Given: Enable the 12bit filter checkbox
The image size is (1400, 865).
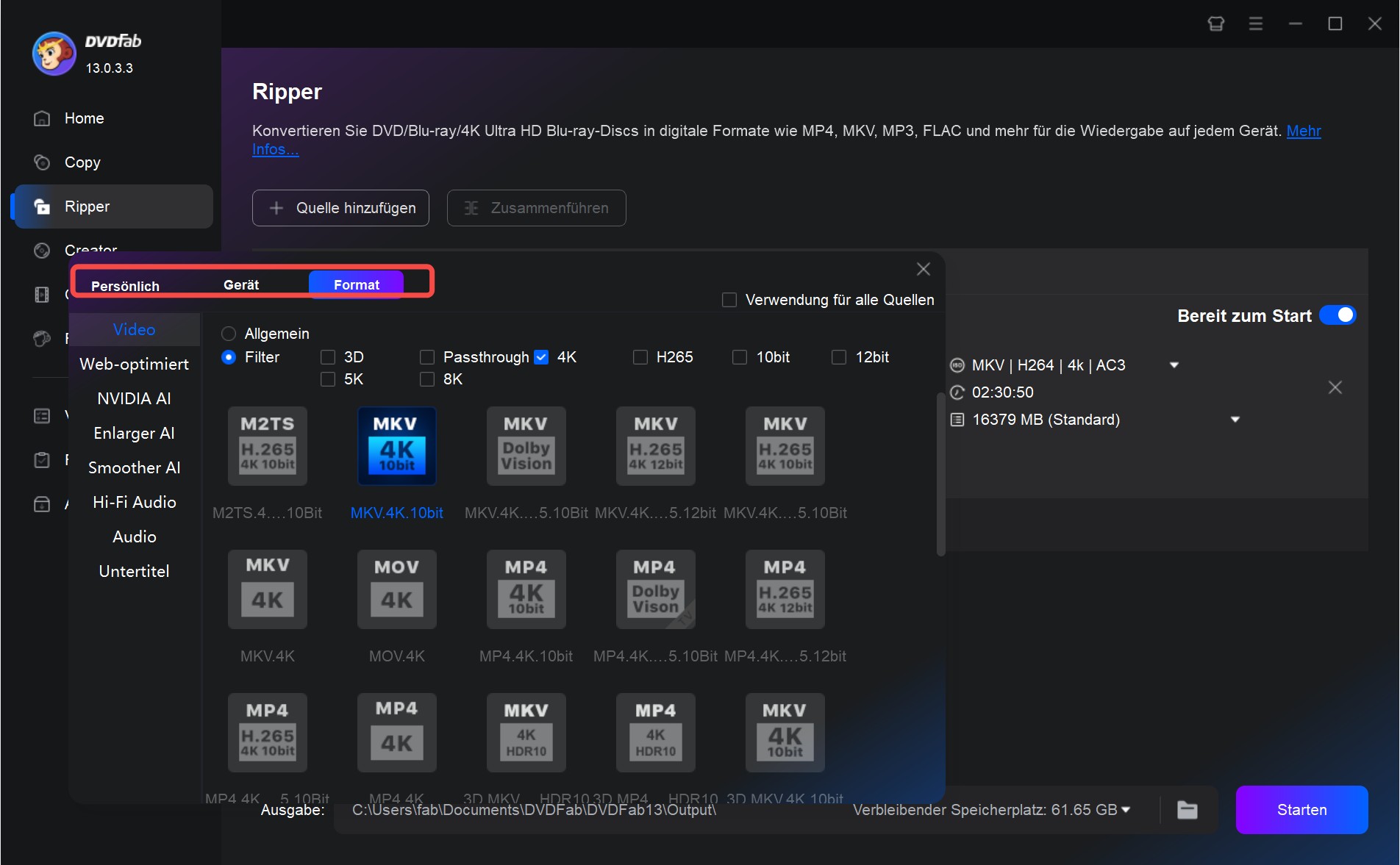Looking at the screenshot, I should pyautogui.click(x=839, y=357).
